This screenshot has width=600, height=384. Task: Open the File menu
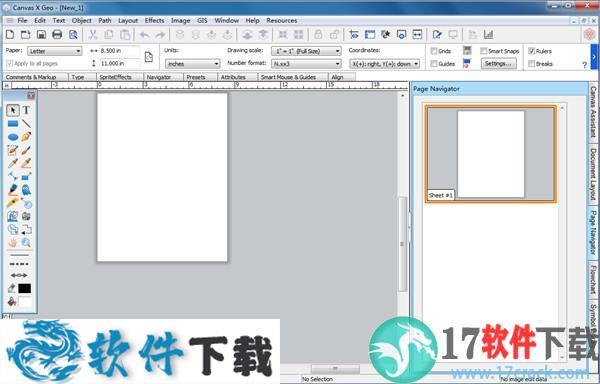point(22,21)
